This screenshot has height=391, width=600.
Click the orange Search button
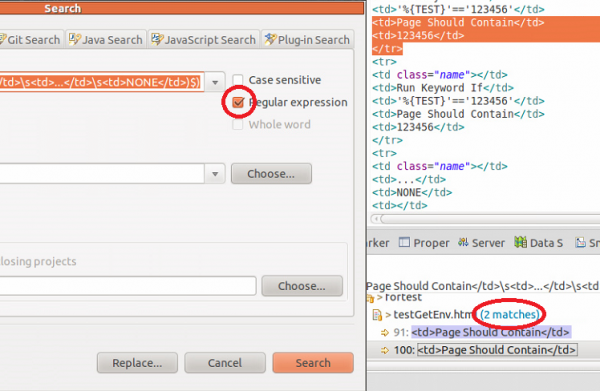313,363
